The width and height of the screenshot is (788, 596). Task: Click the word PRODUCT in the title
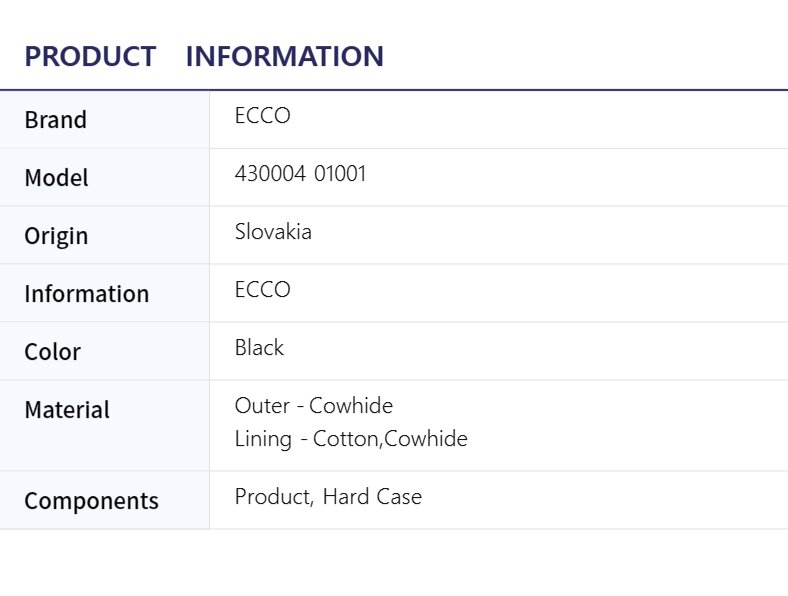pyautogui.click(x=90, y=56)
